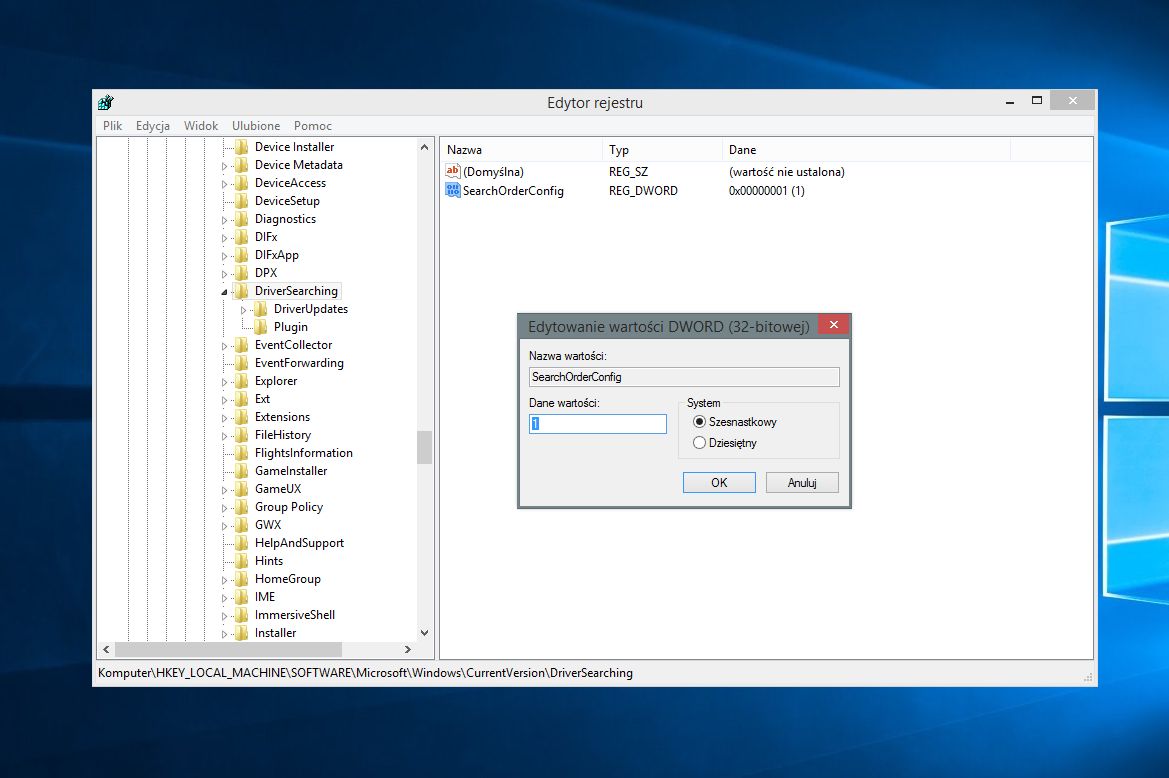Select the Dziesiętny radio button
The width and height of the screenshot is (1169, 778).
click(699, 443)
